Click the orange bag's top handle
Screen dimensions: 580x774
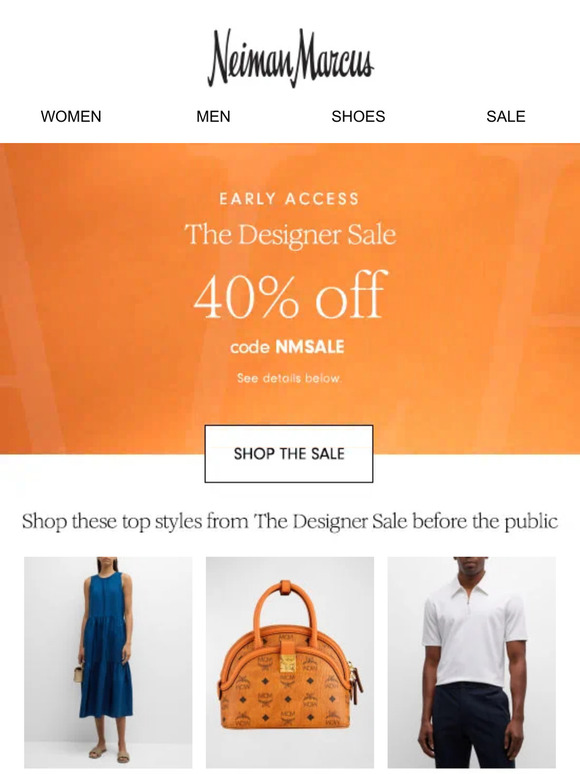(287, 606)
